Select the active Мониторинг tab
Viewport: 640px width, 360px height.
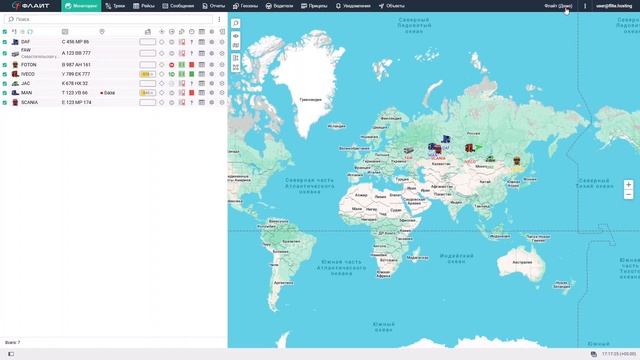tap(81, 6)
